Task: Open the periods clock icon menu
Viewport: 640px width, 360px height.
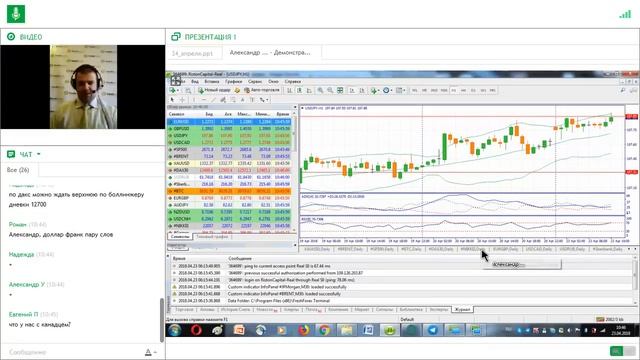Action: click(386, 90)
